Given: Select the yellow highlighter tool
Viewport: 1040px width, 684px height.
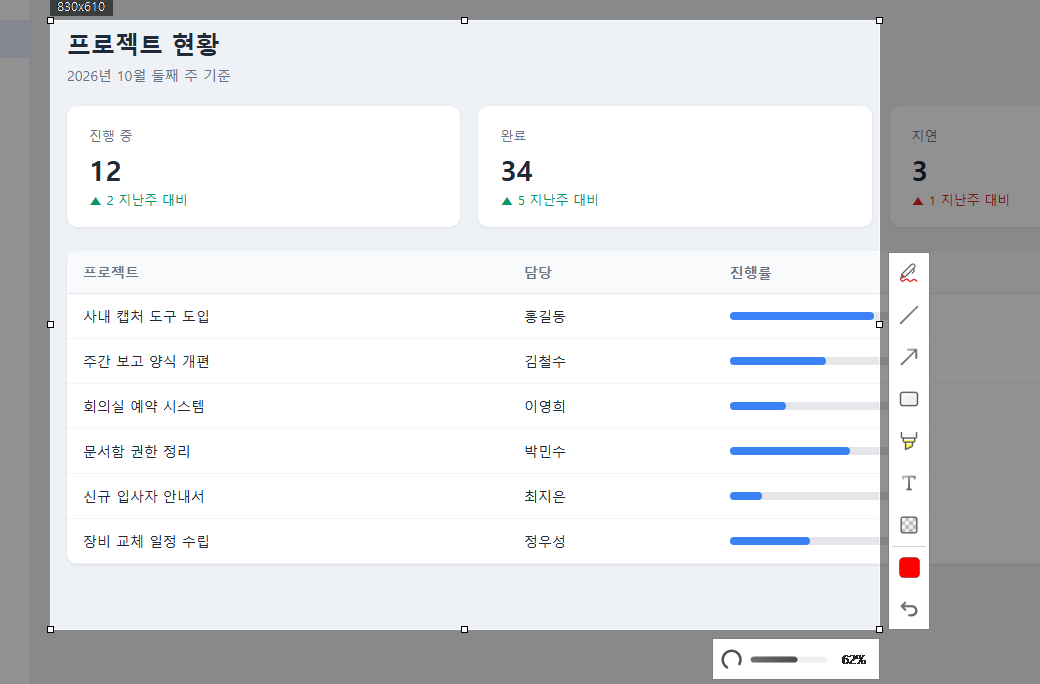Looking at the screenshot, I should coord(909,441).
